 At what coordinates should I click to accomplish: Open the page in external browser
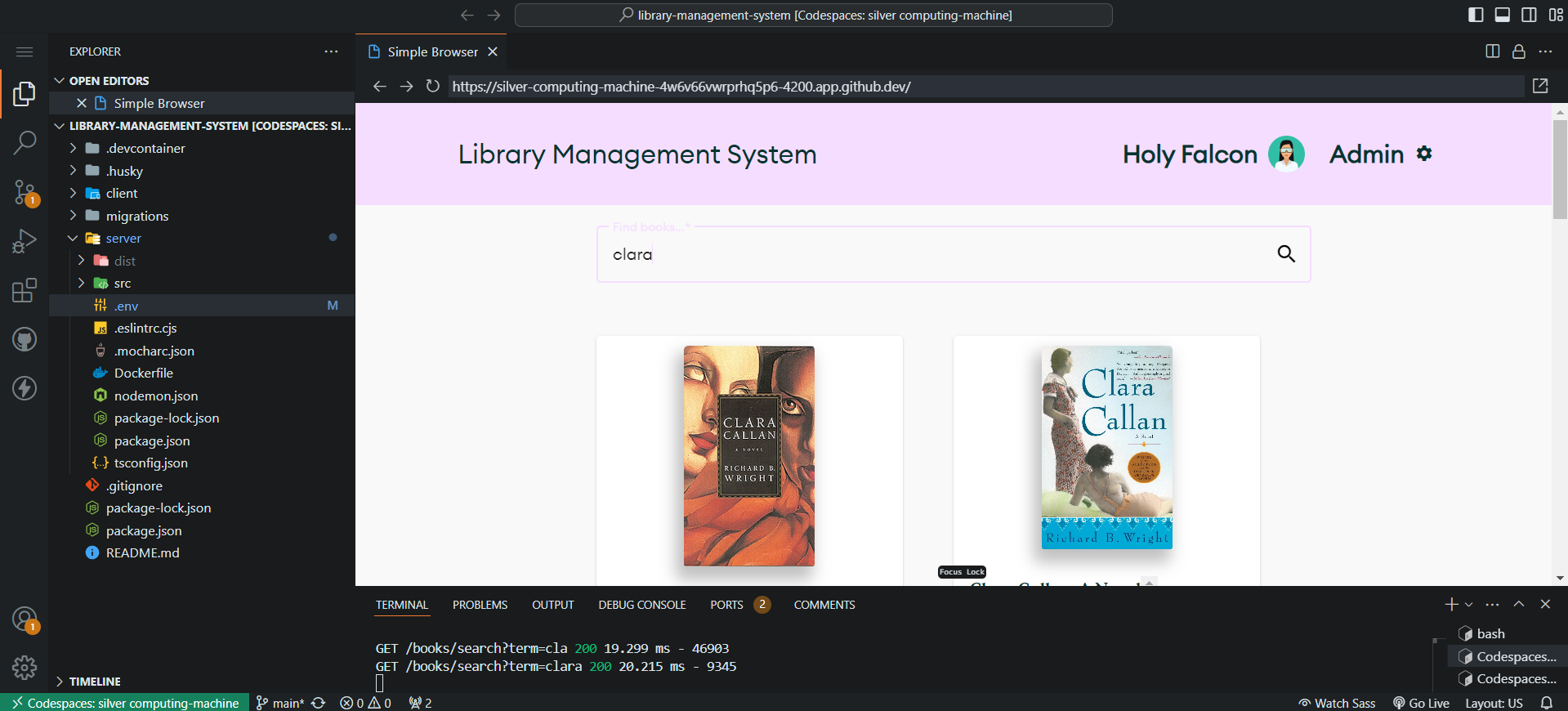click(1540, 87)
